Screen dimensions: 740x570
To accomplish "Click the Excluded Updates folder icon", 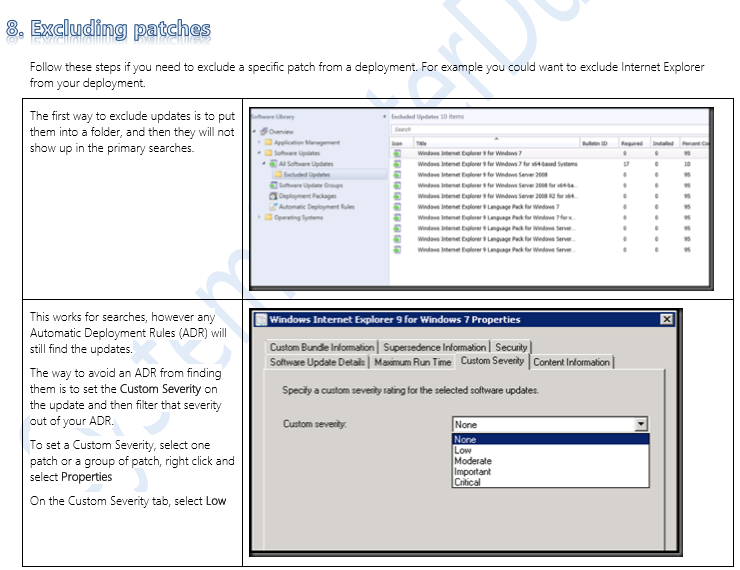I will 278,175.
